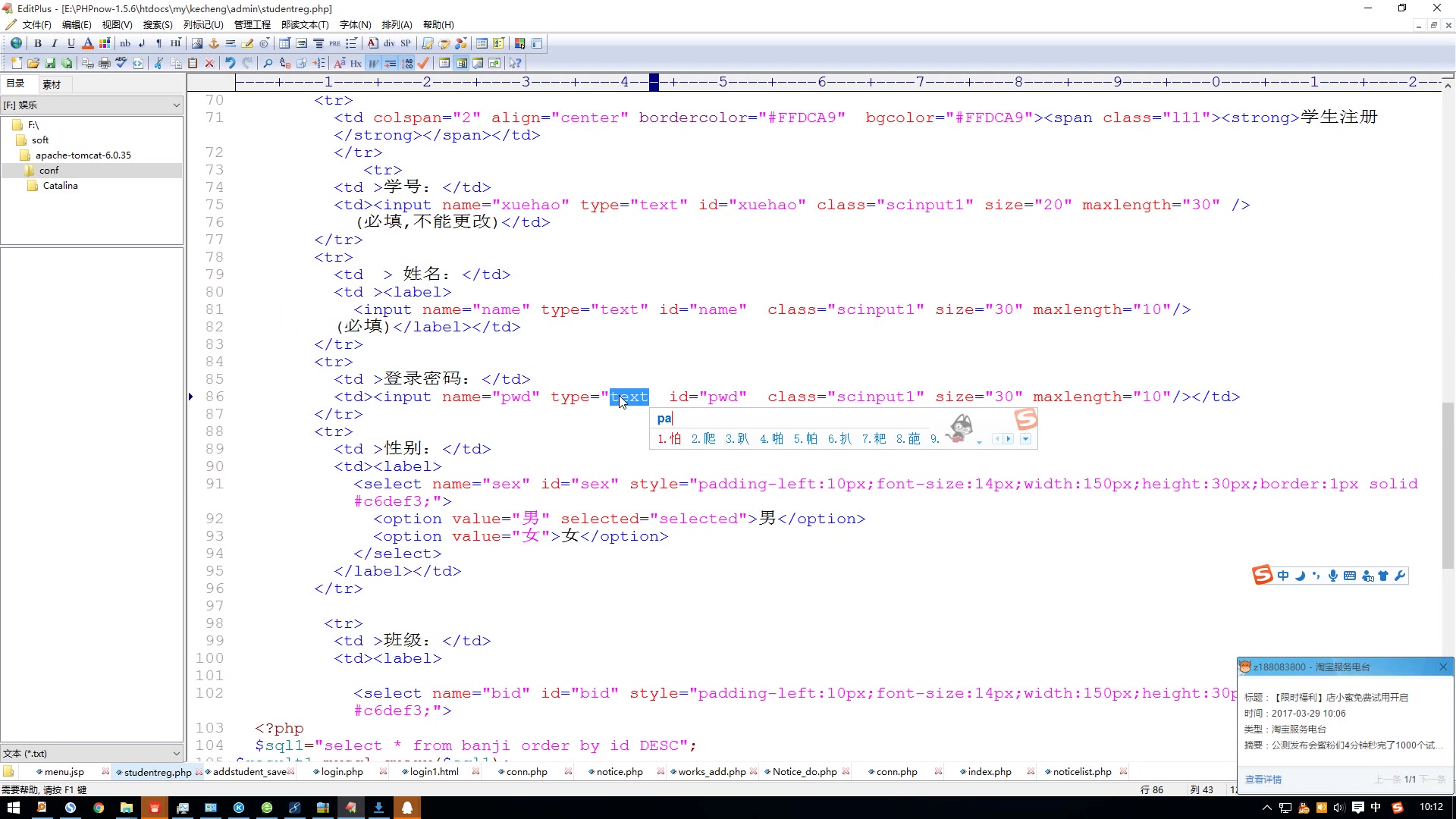The width and height of the screenshot is (1456, 819).
Task: Insert PRE tag from HTML toolbar
Action: click(334, 43)
